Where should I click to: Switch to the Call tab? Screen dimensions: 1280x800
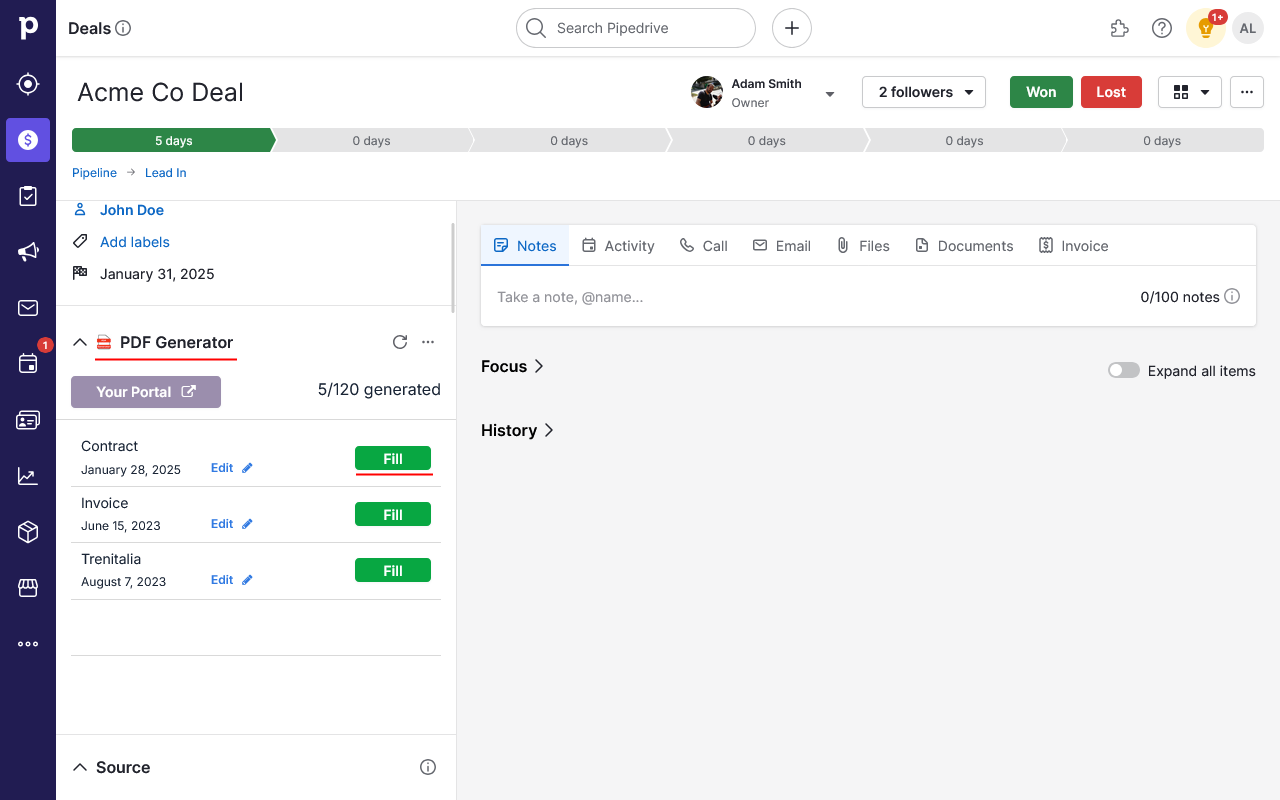click(x=704, y=246)
